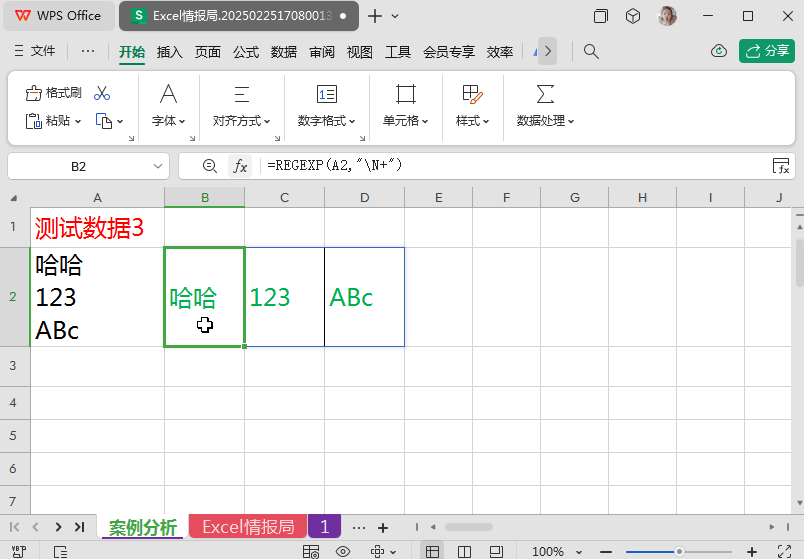The image size is (804, 559).
Task: Click the fx insert function icon
Action: (240, 166)
